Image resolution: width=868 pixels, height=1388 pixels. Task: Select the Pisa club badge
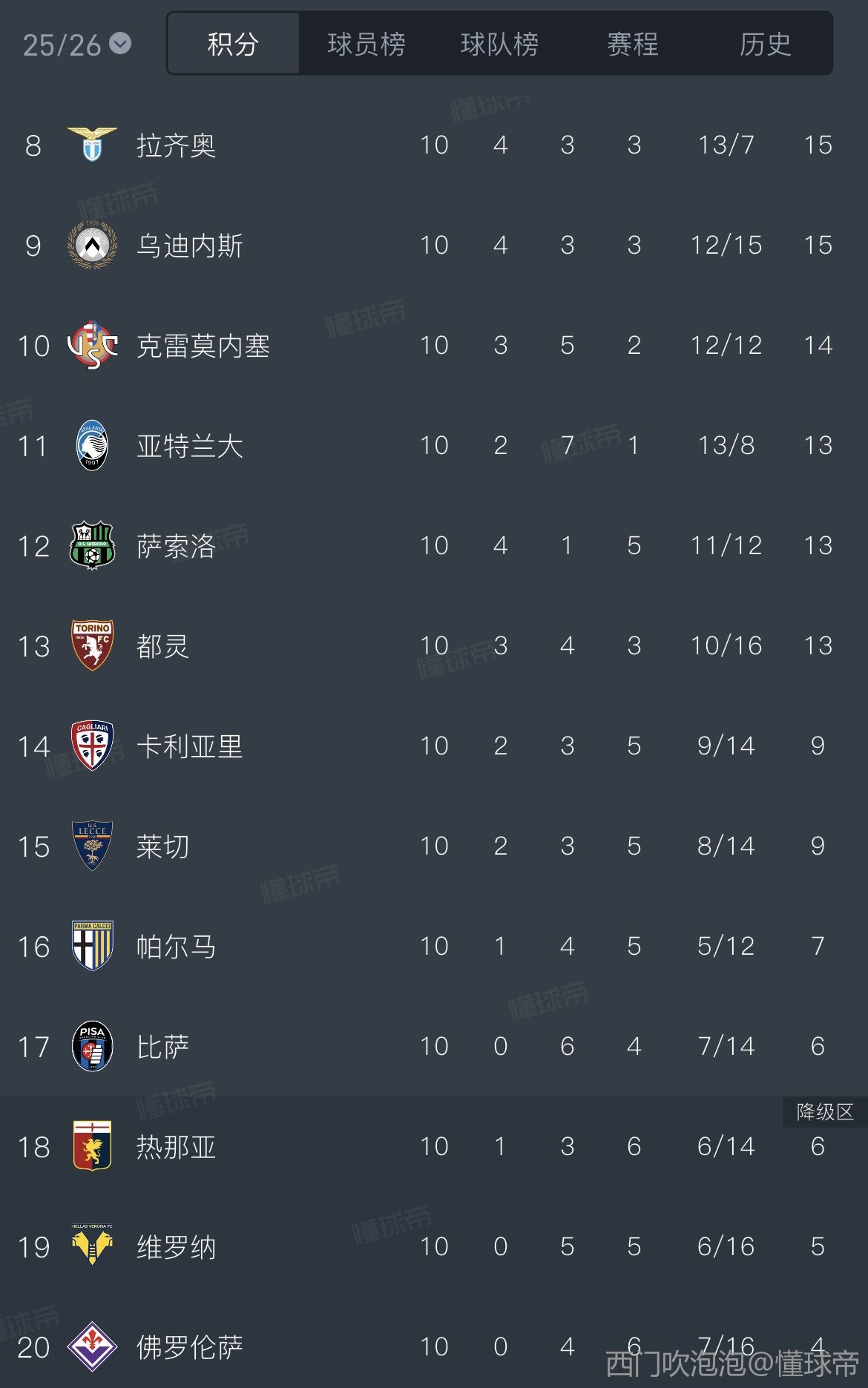coord(92,1046)
